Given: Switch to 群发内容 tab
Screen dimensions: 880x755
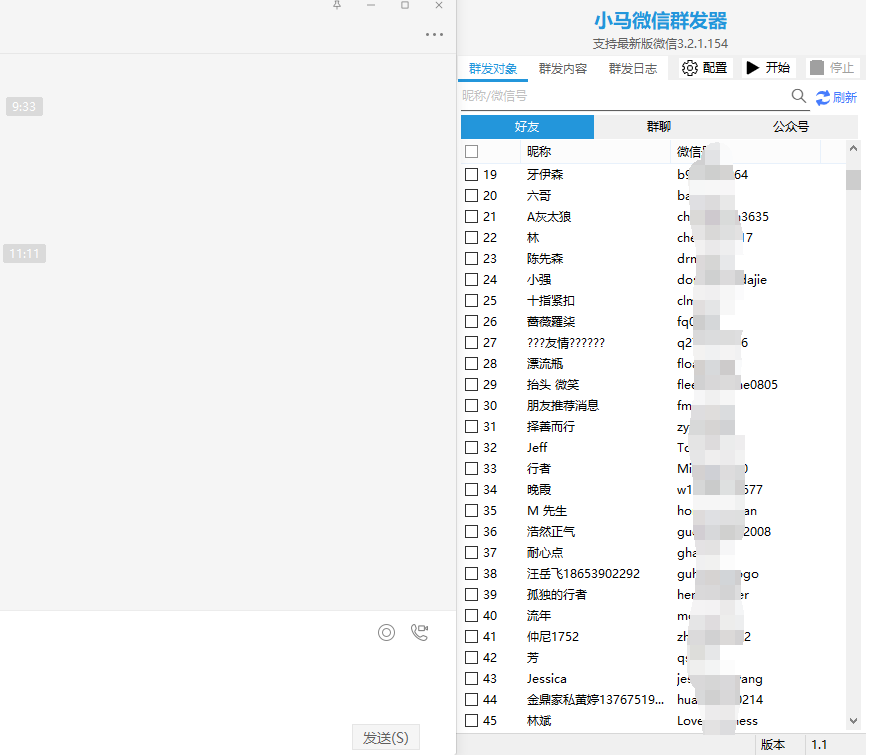Looking at the screenshot, I should coord(562,68).
